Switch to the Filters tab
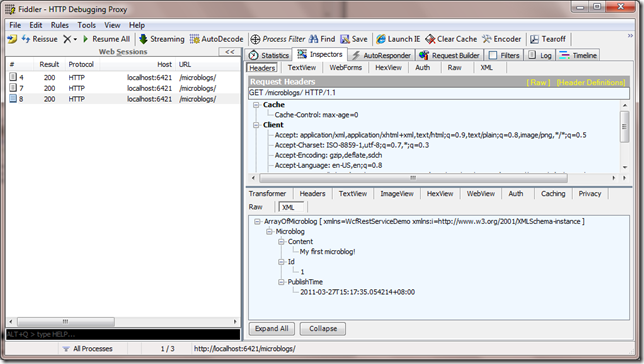The width and height of the screenshot is (644, 364). click(505, 55)
